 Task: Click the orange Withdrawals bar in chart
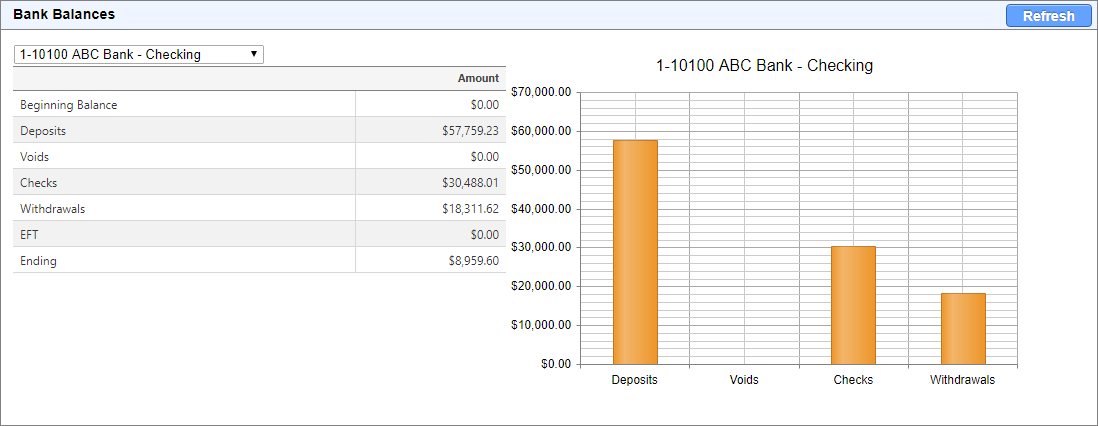pyautogui.click(x=962, y=328)
